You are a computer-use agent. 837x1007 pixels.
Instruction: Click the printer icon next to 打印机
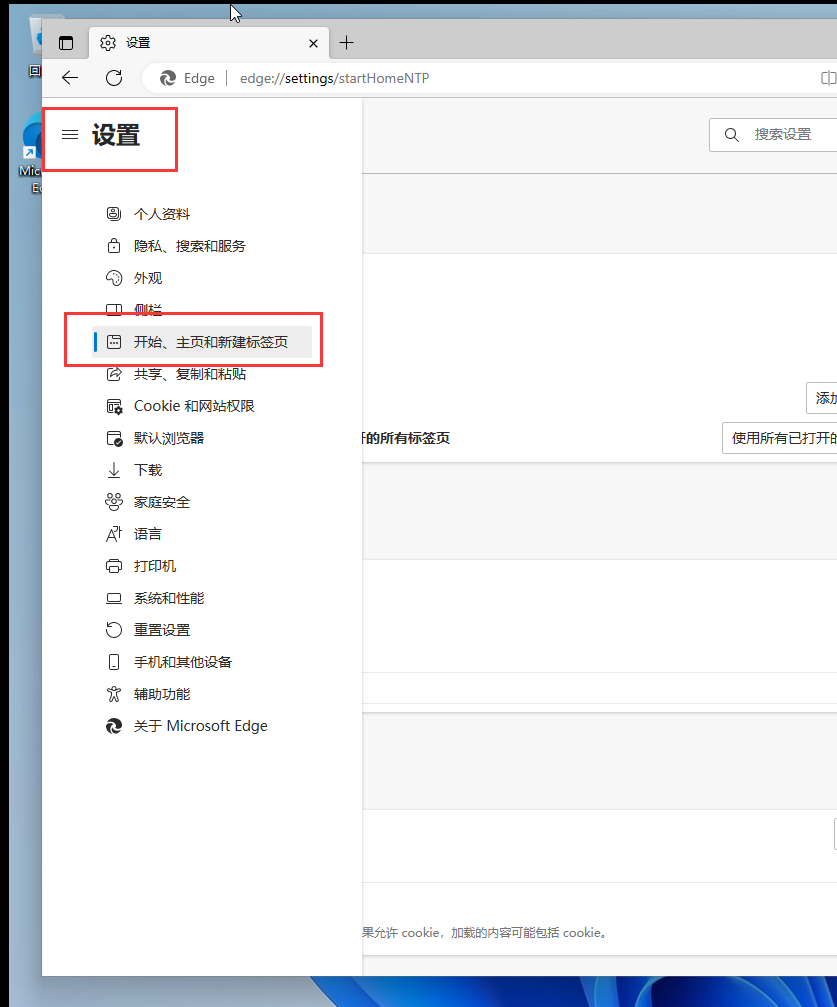114,566
